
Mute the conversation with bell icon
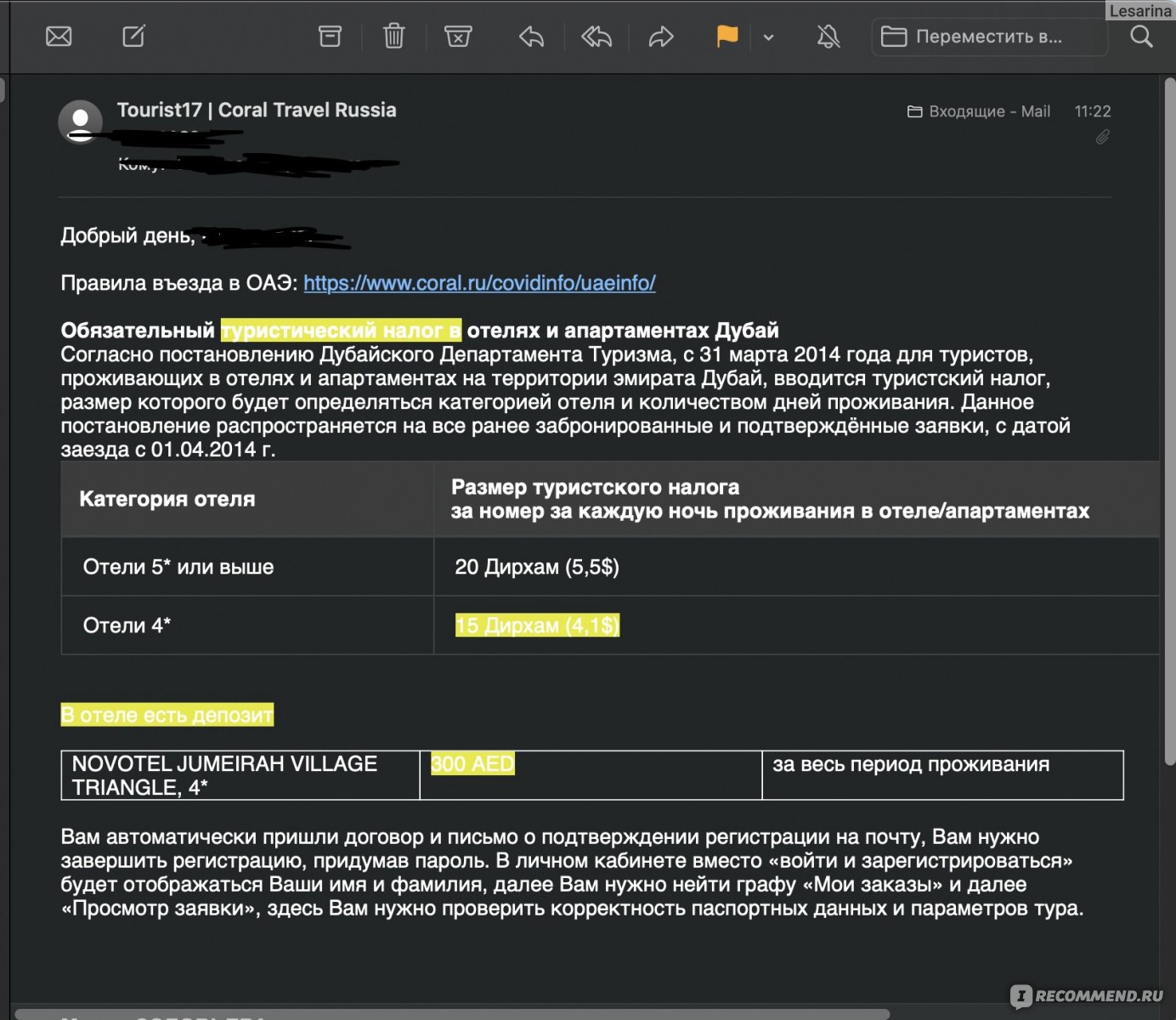coord(828,37)
